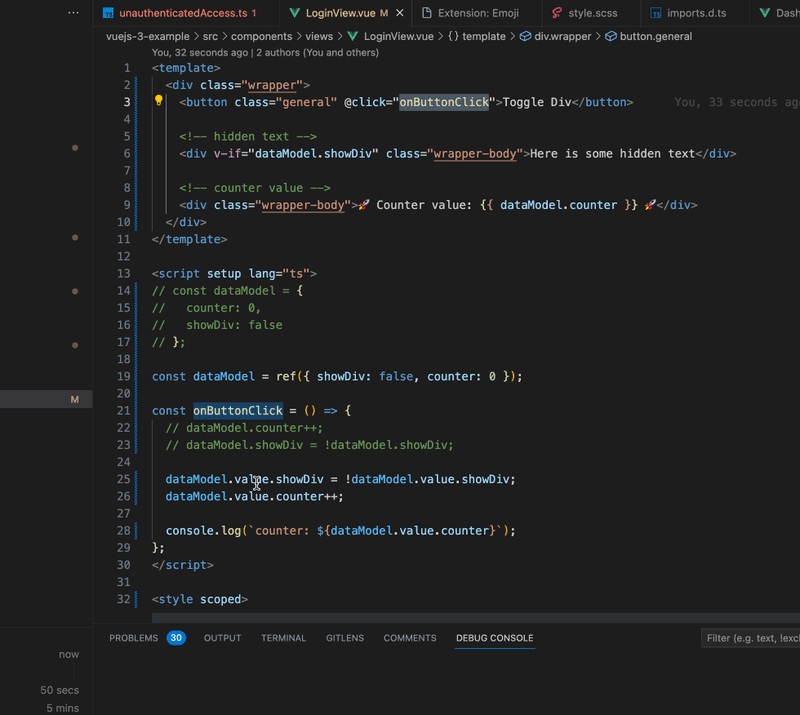Open the imports.d.ts tab

click(x=695, y=13)
